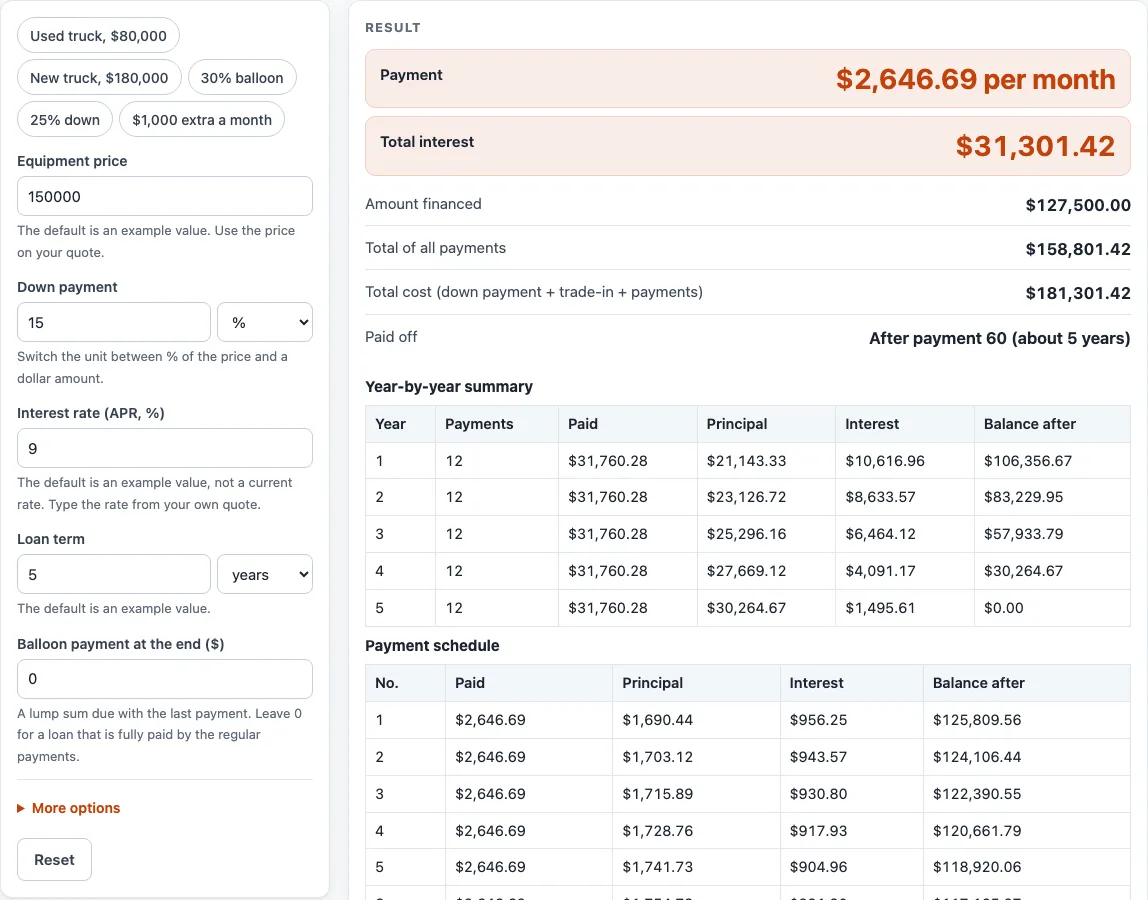The width and height of the screenshot is (1148, 900).
Task: Click payment 4 interest $917.93 cell
Action: click(851, 830)
